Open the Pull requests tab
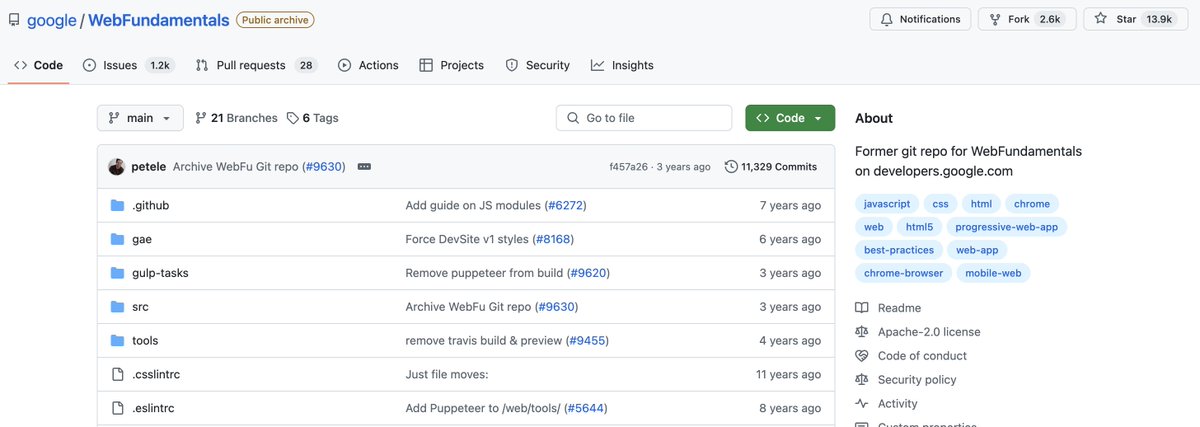This screenshot has height=427, width=1200. (256, 65)
